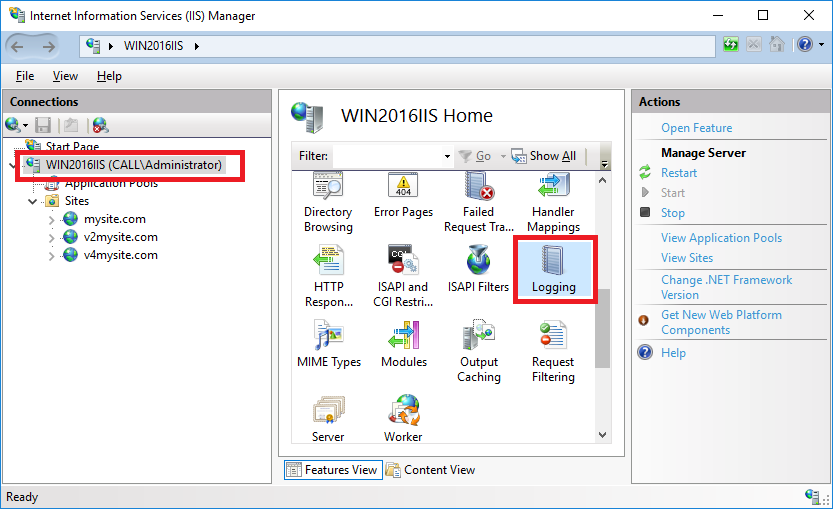The height and width of the screenshot is (509, 833).
Task: Click View Sites link
Action: [687, 258]
